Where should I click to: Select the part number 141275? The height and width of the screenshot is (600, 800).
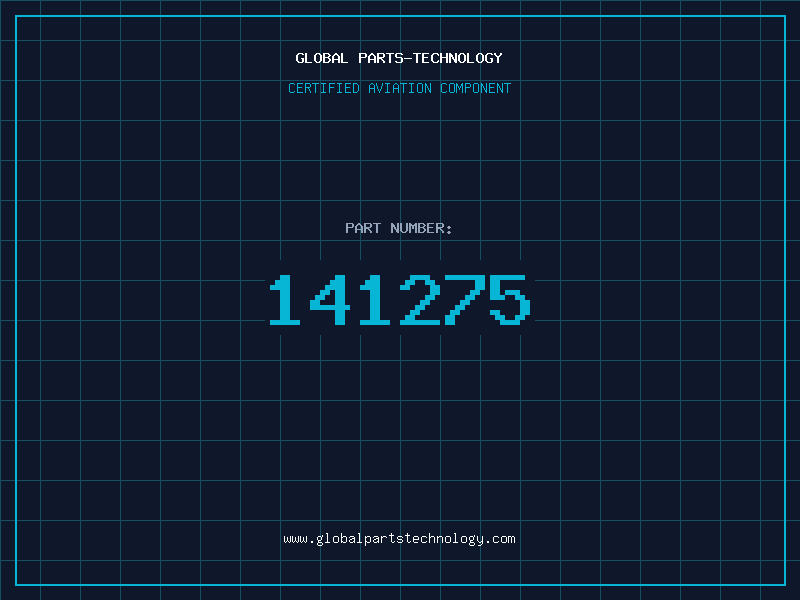[400, 299]
